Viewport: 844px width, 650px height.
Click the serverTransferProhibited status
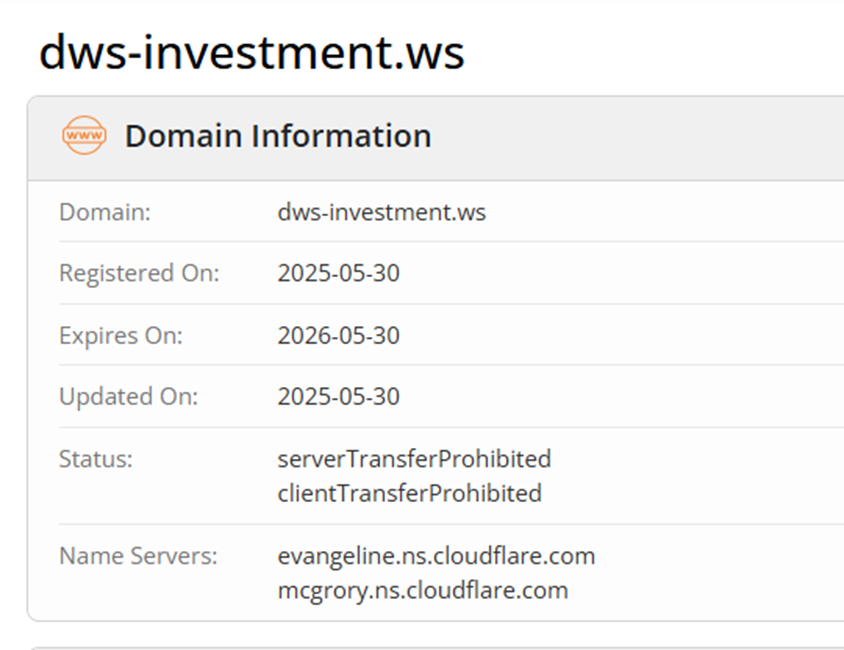[415, 459]
